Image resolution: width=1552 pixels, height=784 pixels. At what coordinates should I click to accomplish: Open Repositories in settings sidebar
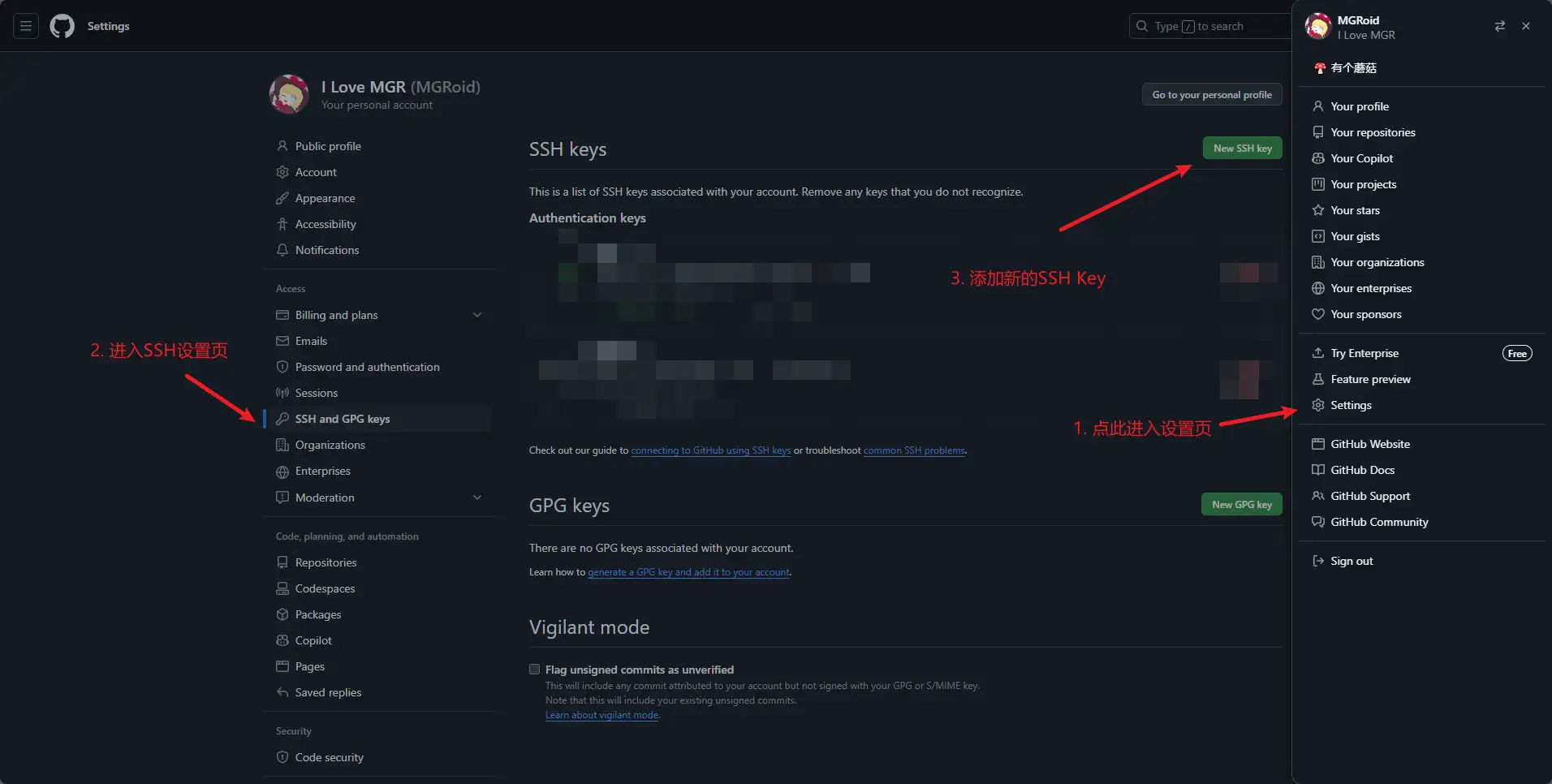[x=380, y=562]
